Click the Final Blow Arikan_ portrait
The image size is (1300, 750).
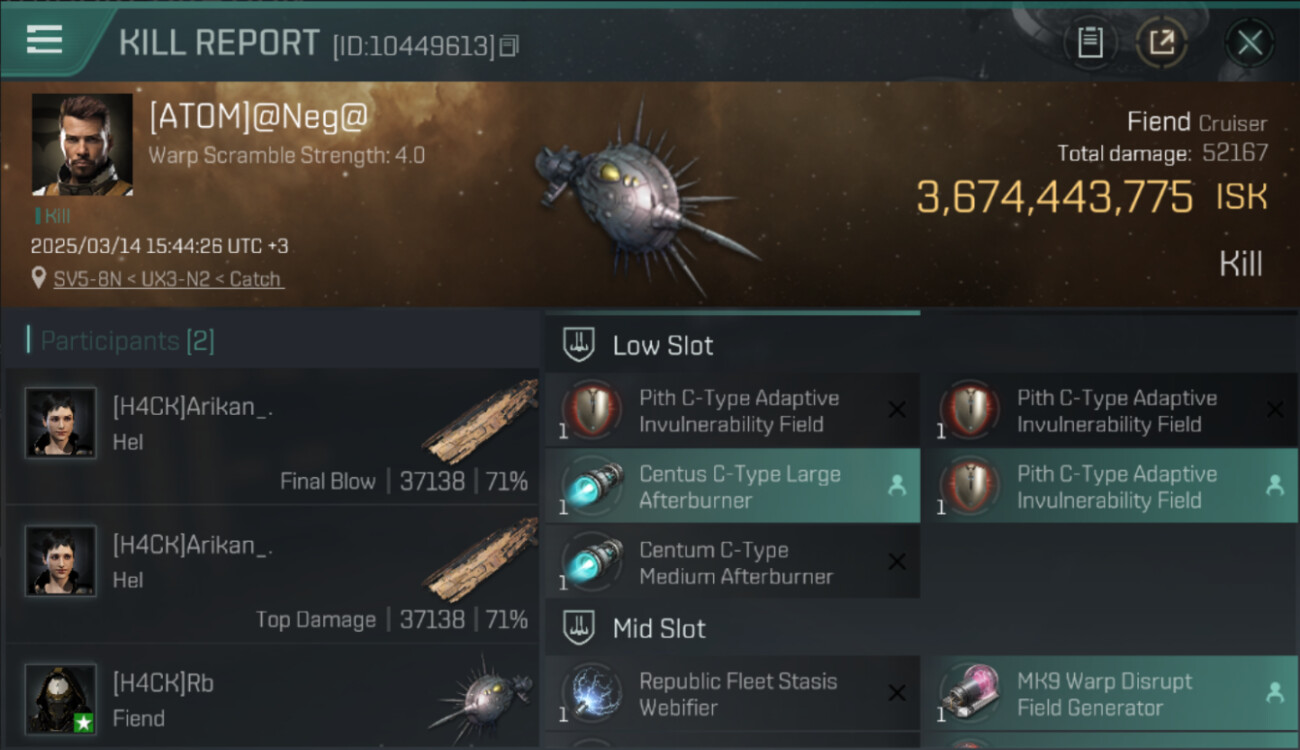61,422
